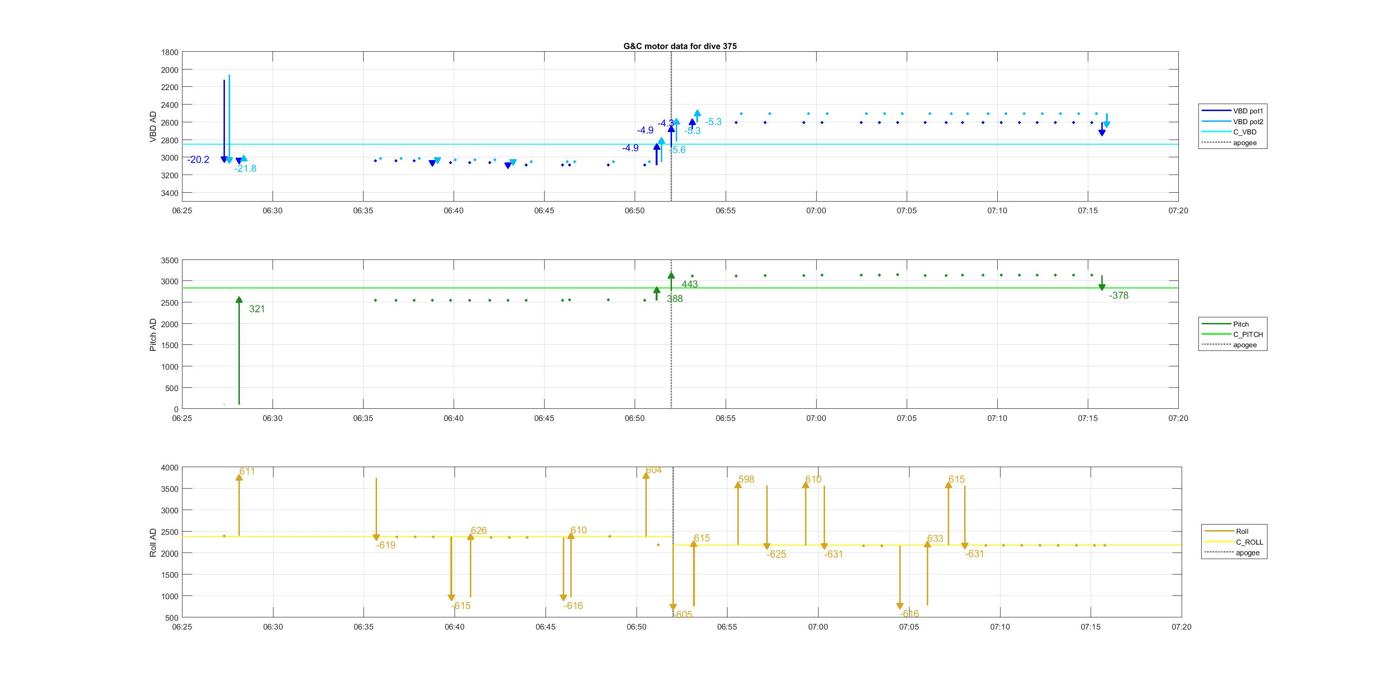
Task: Click the '-21.8' VBD data label
Action: [x=245, y=169]
